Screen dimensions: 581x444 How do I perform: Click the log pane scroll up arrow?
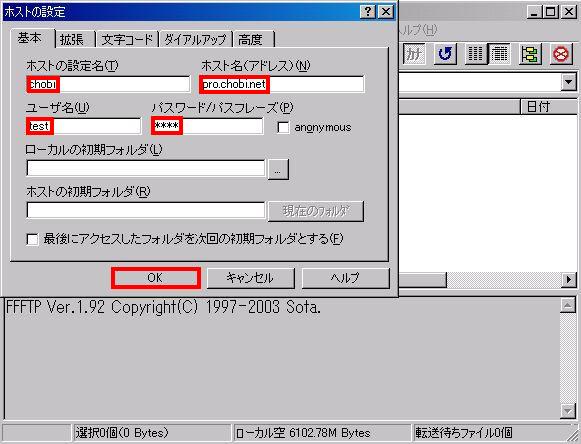568,306
